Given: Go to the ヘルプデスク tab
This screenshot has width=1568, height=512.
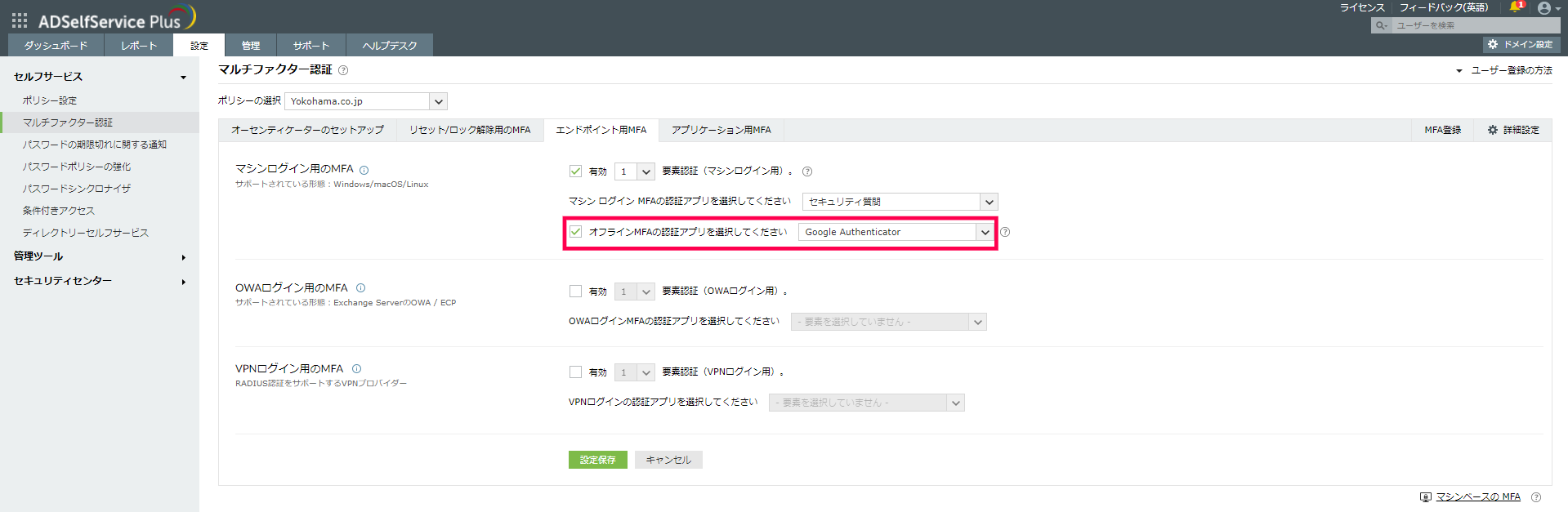Looking at the screenshot, I should pyautogui.click(x=390, y=46).
